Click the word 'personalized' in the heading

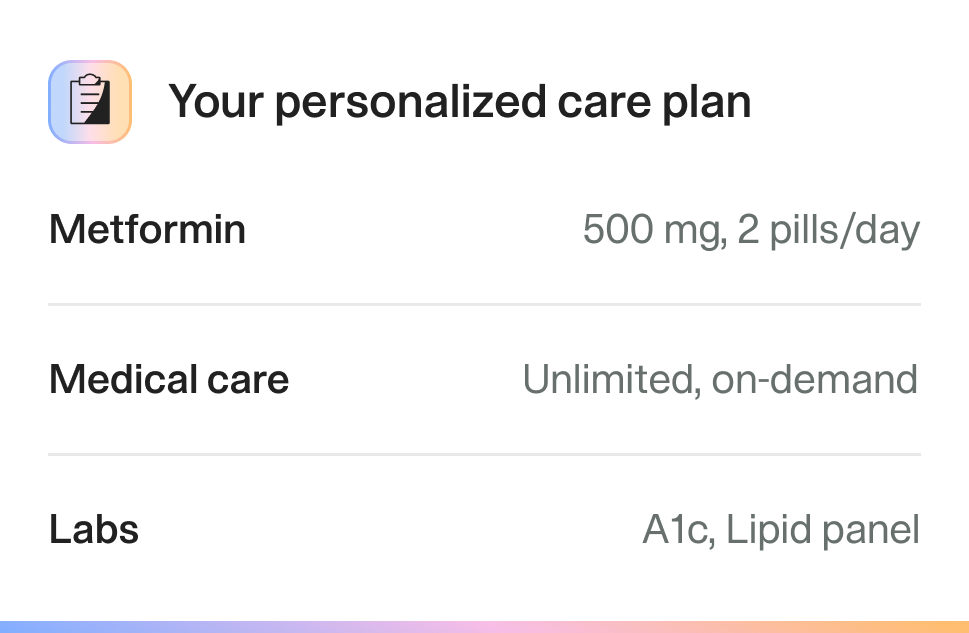[411, 104]
